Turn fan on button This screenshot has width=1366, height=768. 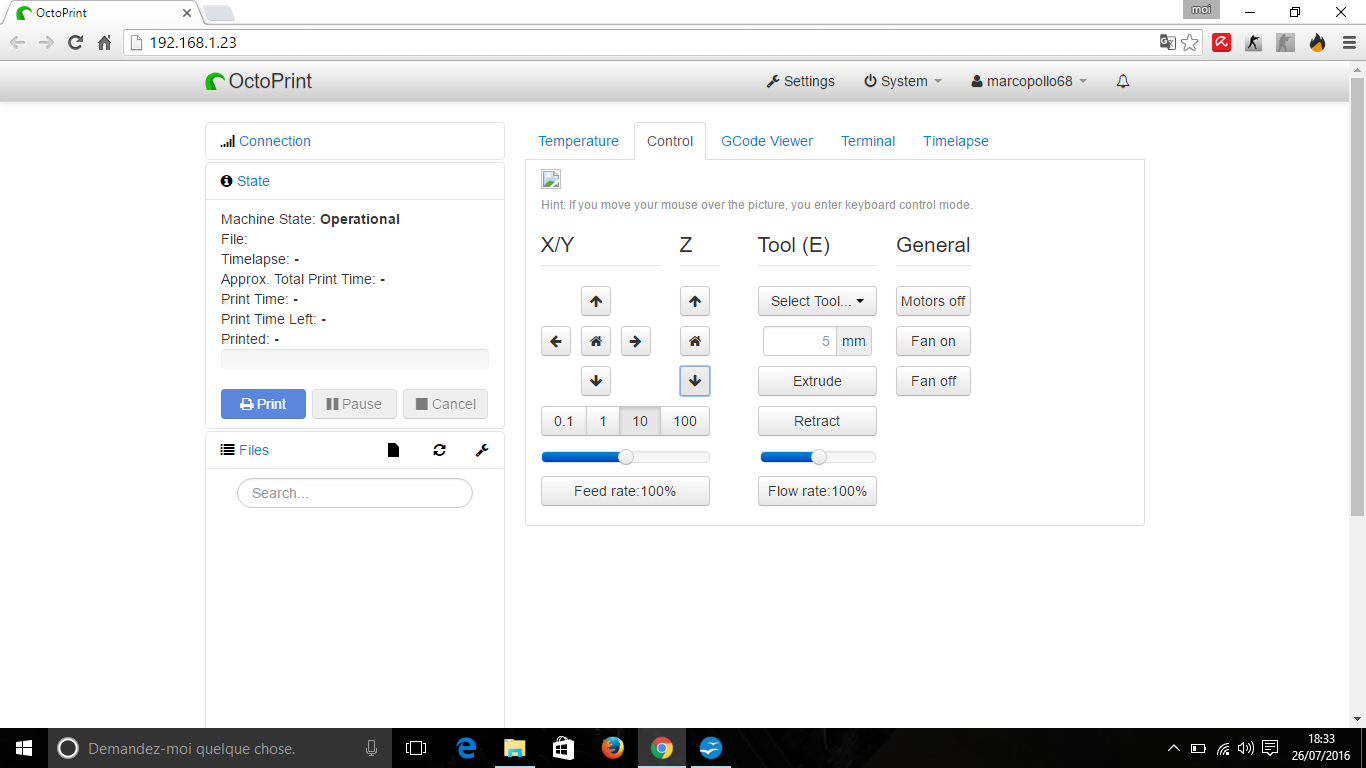click(x=933, y=341)
